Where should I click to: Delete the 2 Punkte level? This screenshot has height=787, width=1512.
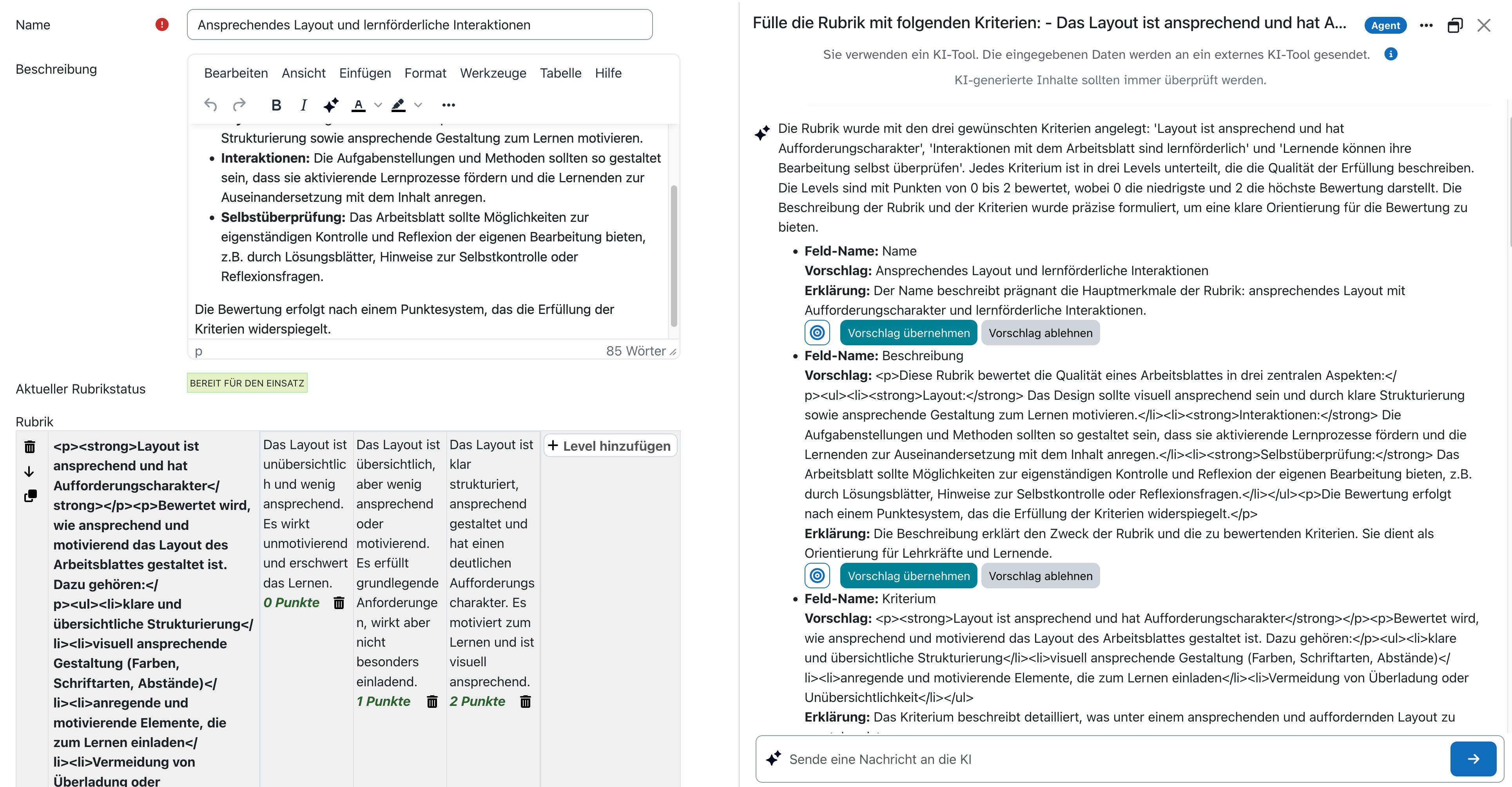(525, 701)
